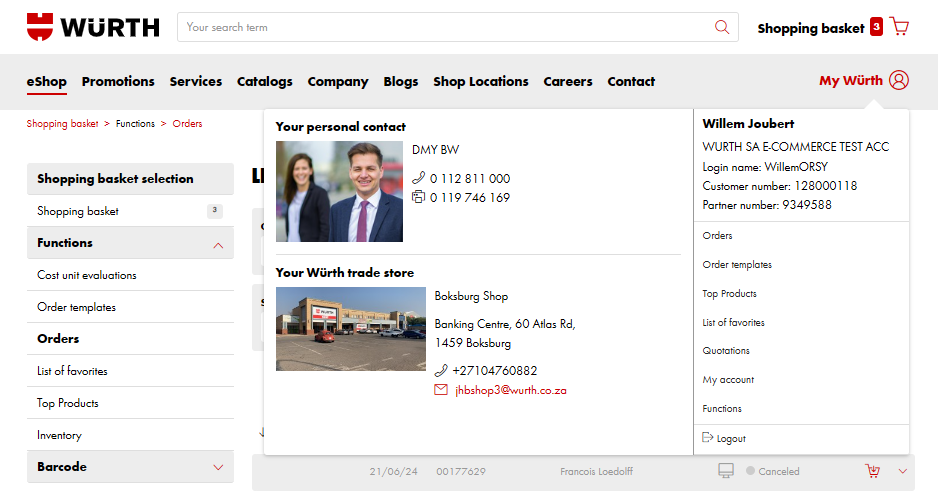Open the shopping cart icon
This screenshot has width=938, height=499.
coord(899,27)
